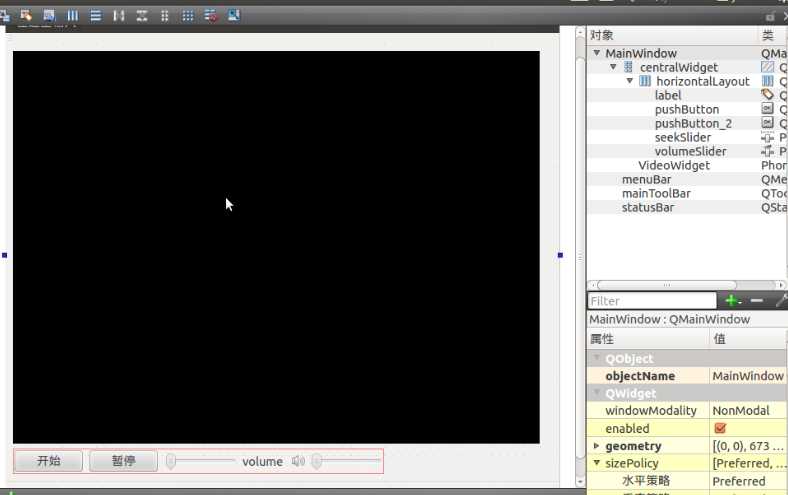This screenshot has height=495, width=788.
Task: Activate Edit Tab Order mode
Action: 49,16
